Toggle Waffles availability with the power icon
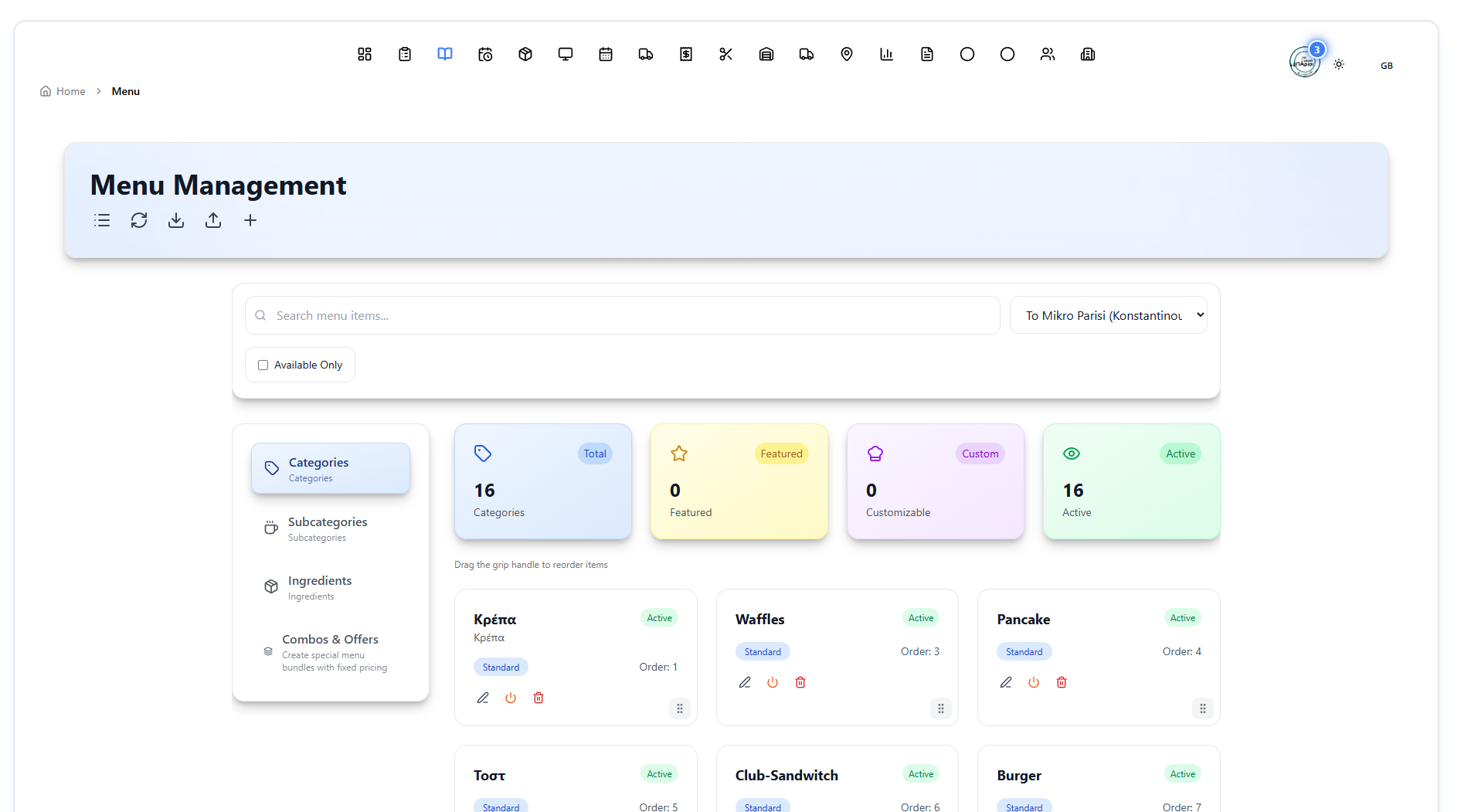Image resolution: width=1461 pixels, height=812 pixels. [772, 682]
